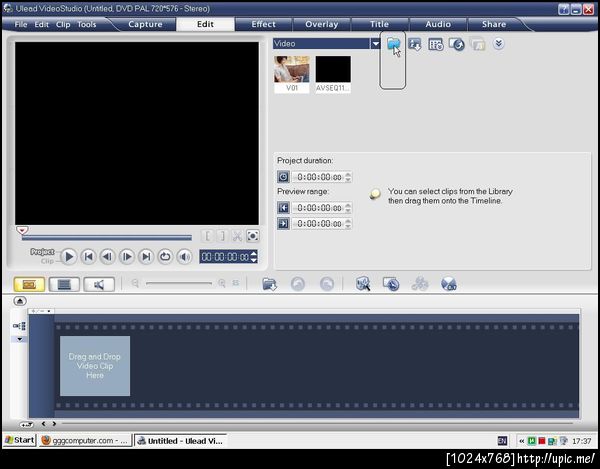The image size is (600, 469).
Task: Click the Enlarge preview window button
Action: (253, 236)
